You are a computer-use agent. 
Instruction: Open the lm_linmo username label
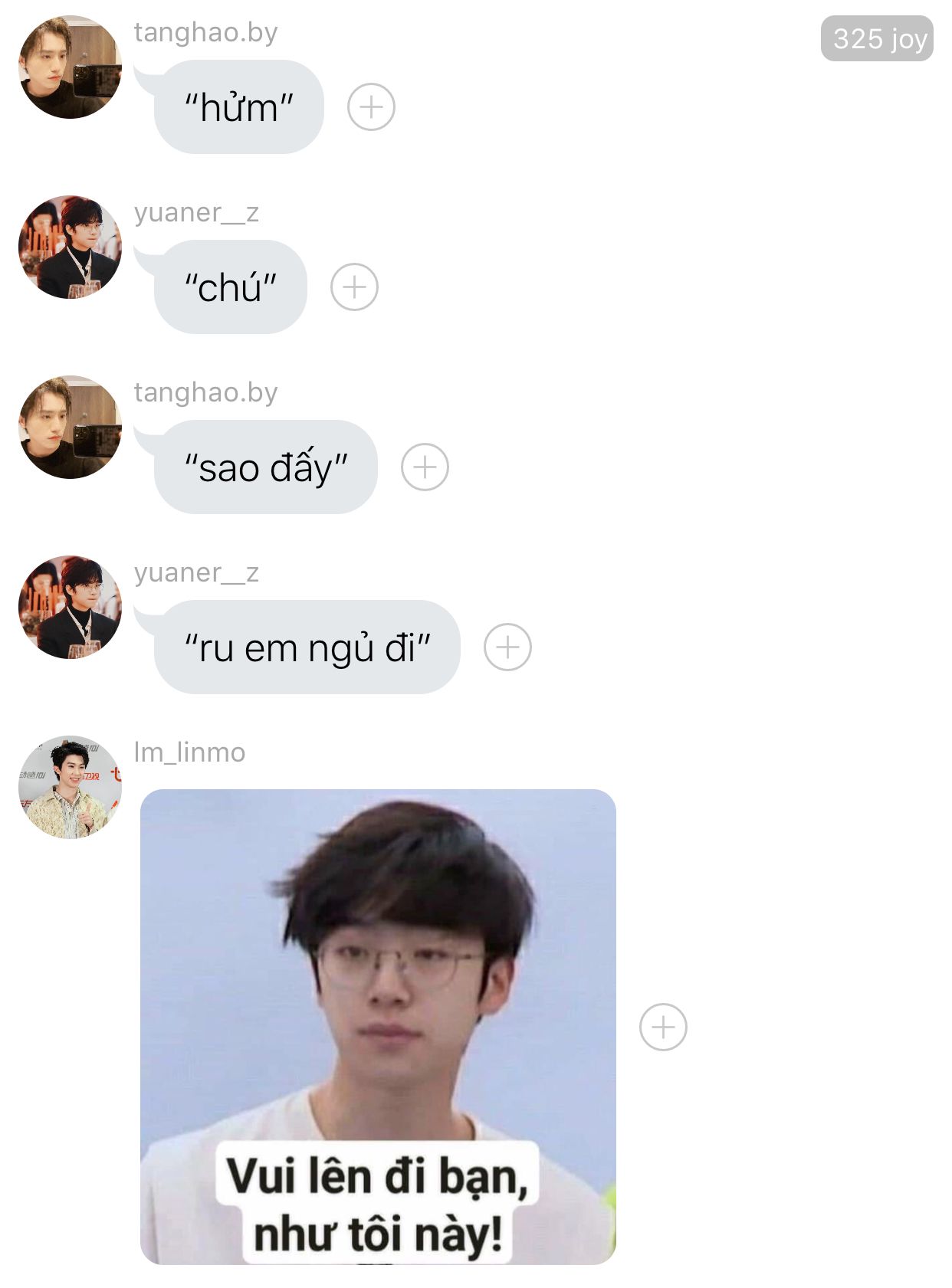click(x=189, y=752)
